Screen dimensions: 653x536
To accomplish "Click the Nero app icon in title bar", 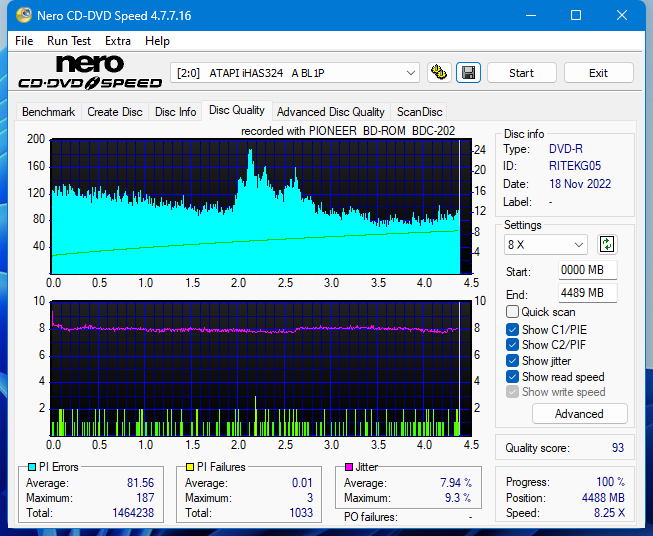I will click(24, 15).
